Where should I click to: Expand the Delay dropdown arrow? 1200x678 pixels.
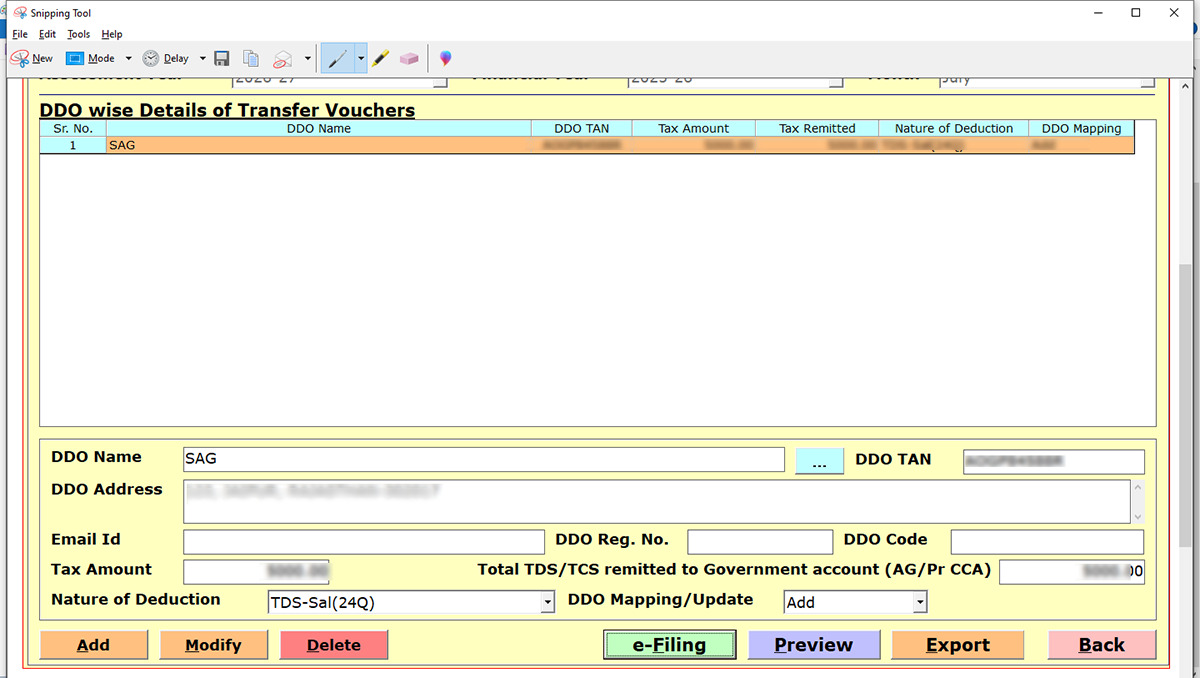click(x=203, y=59)
